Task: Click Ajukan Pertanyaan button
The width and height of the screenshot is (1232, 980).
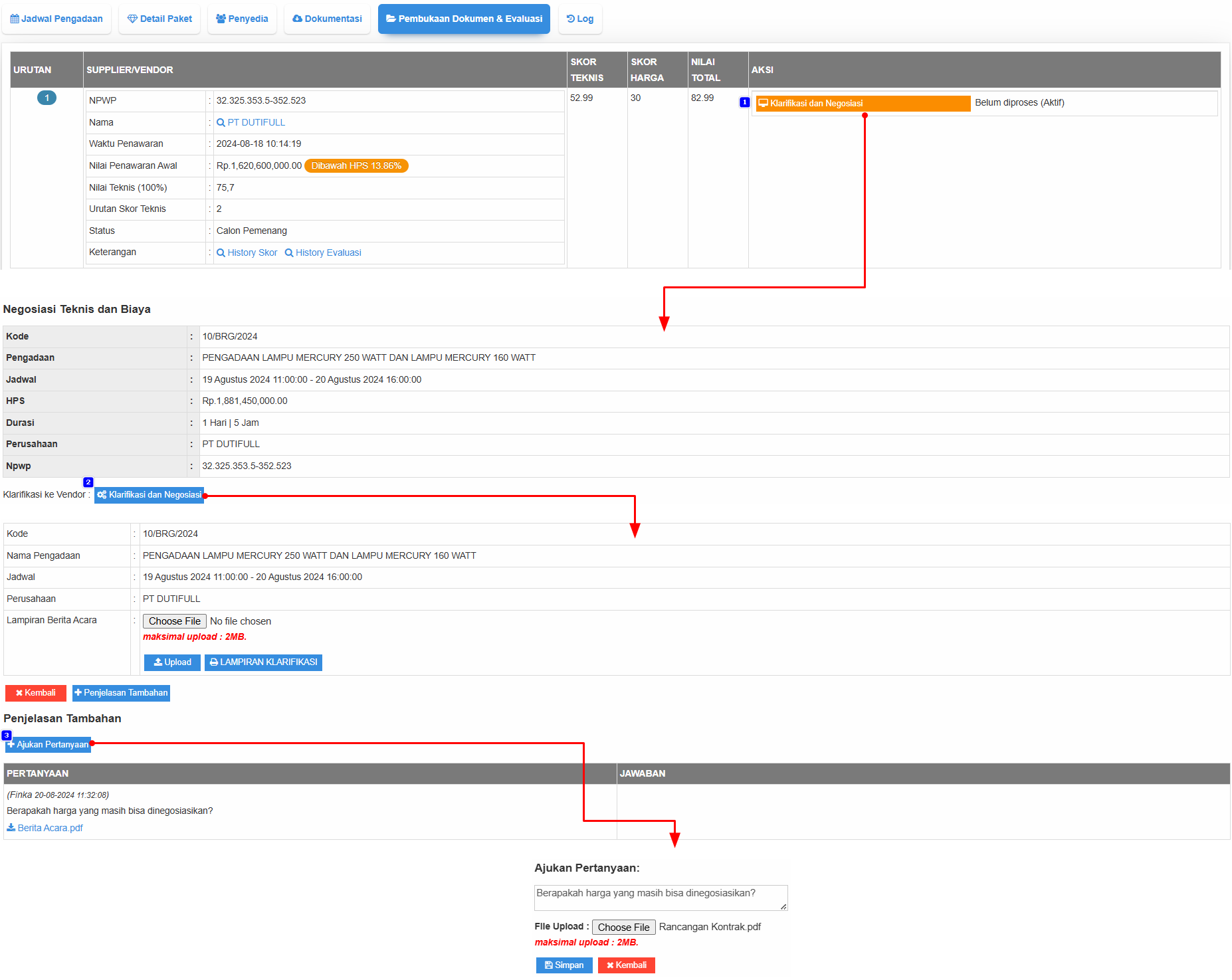Action: pyautogui.click(x=48, y=745)
